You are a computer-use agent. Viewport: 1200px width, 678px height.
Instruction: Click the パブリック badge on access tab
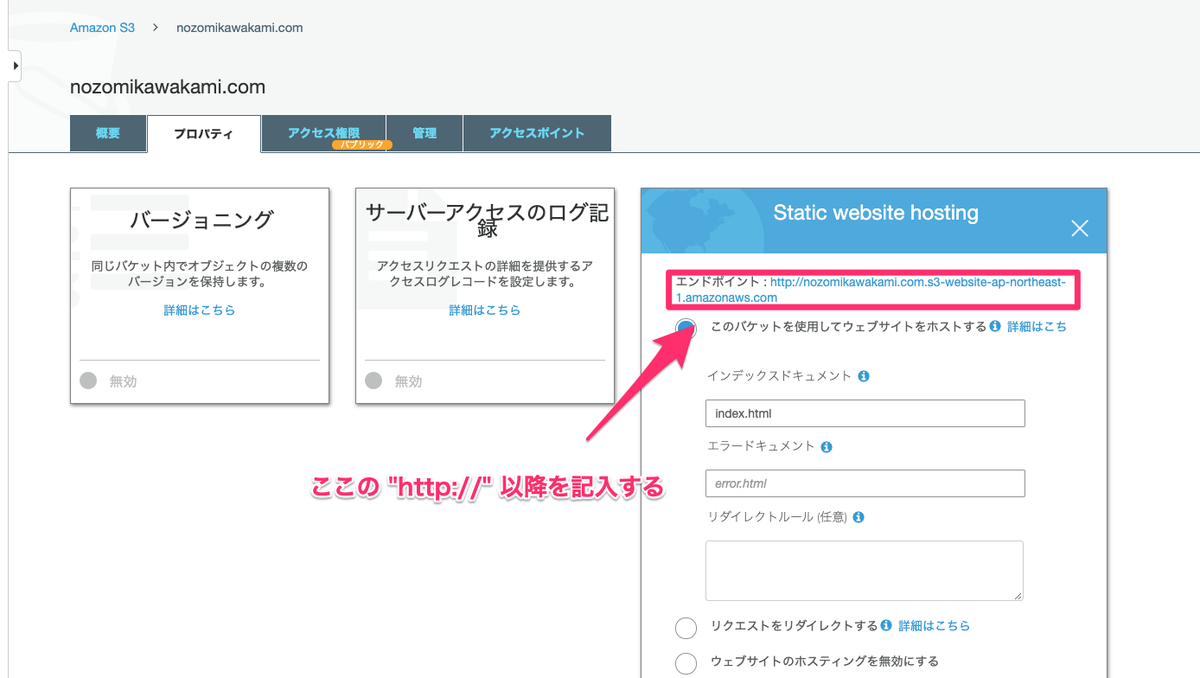tap(362, 145)
